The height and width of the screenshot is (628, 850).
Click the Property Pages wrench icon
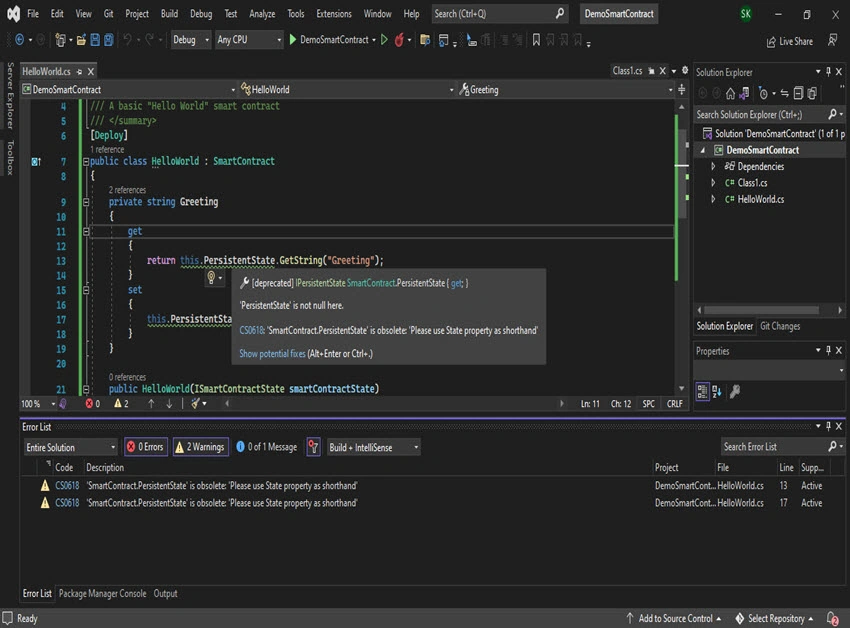coord(735,391)
